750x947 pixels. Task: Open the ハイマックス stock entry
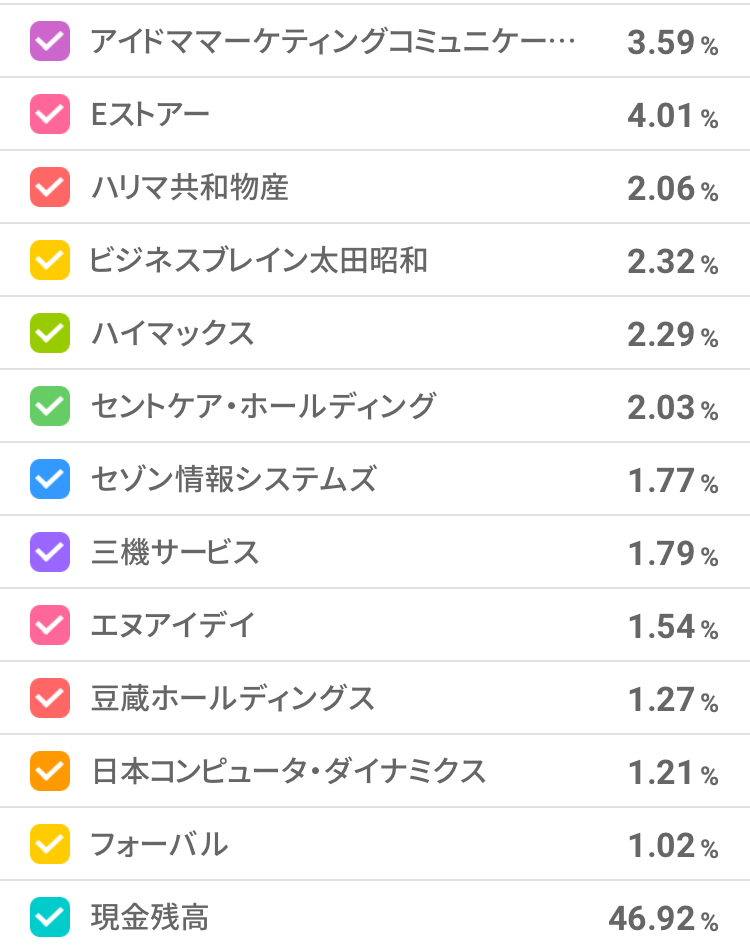[x=172, y=333]
